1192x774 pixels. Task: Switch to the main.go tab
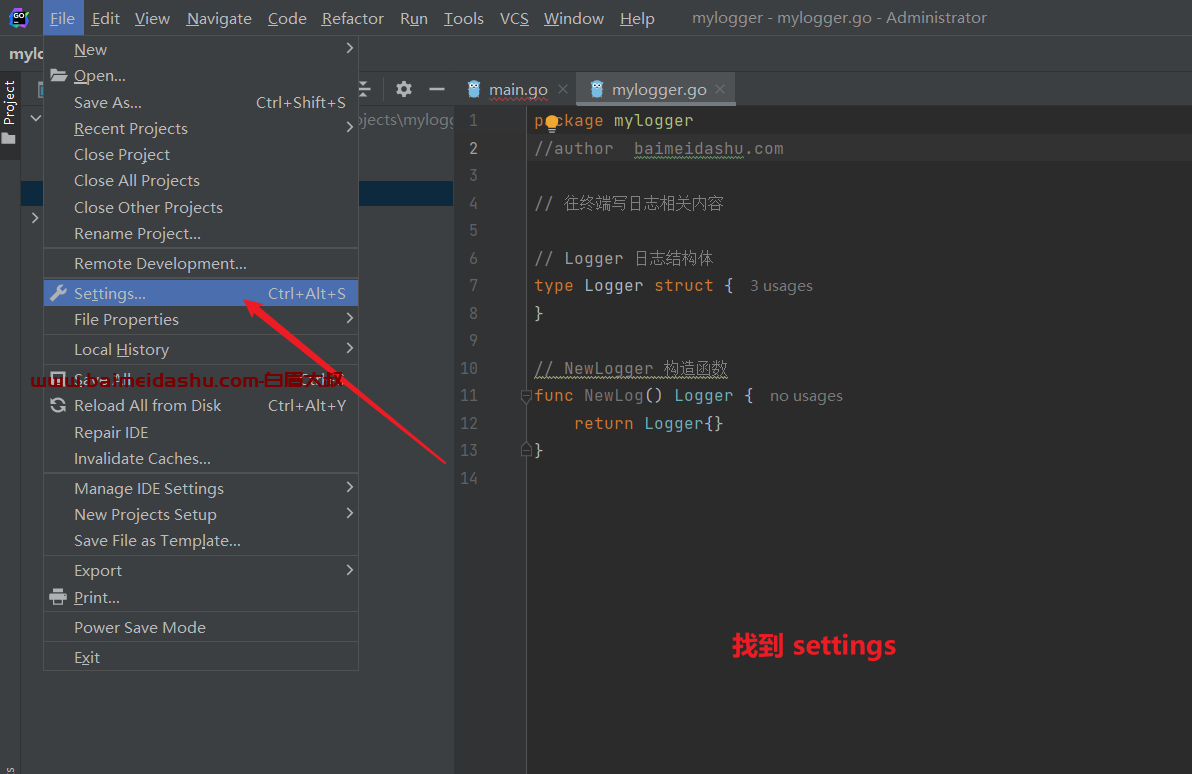[518, 90]
